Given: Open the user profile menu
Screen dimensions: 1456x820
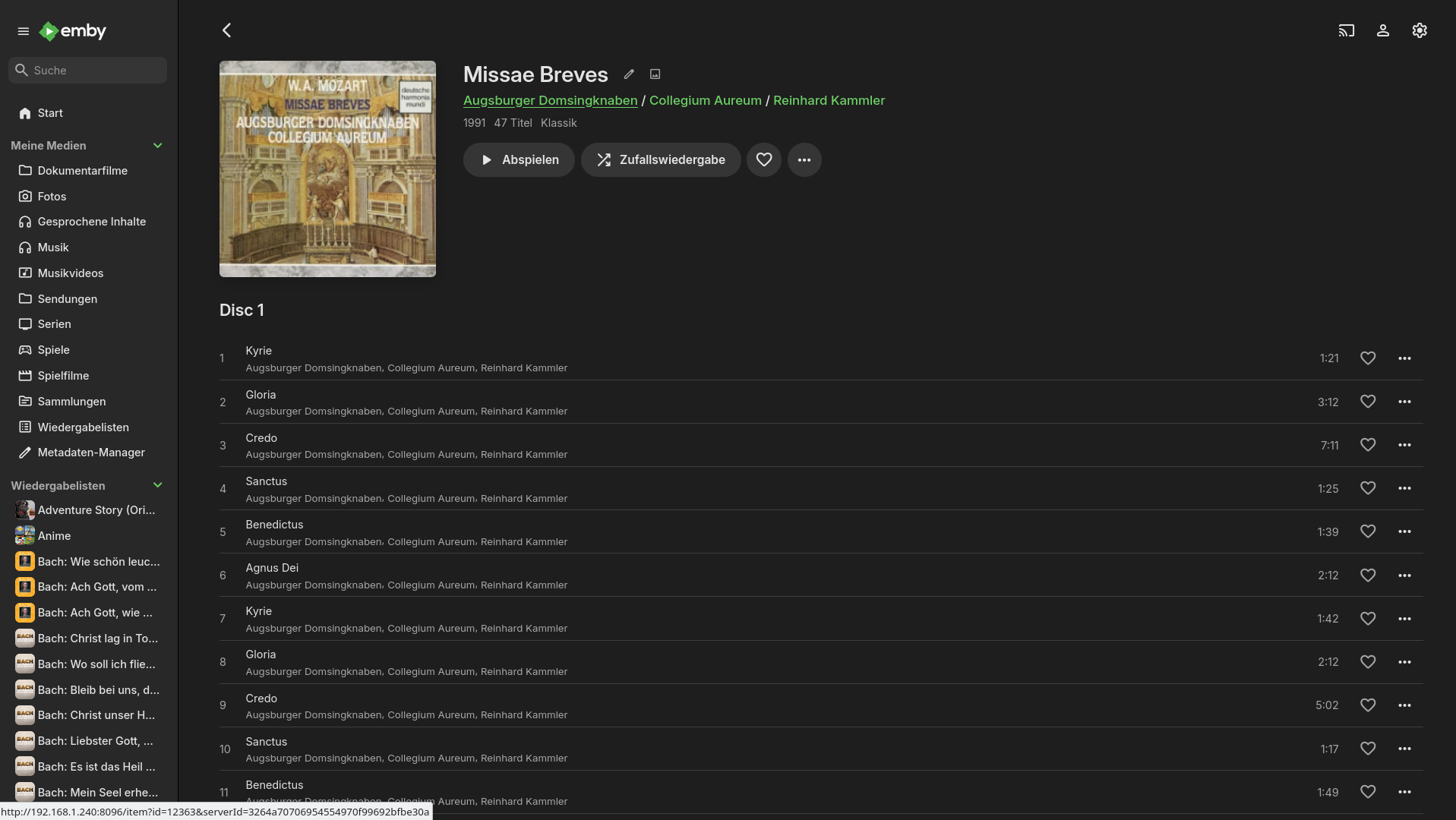Looking at the screenshot, I should 1382,30.
